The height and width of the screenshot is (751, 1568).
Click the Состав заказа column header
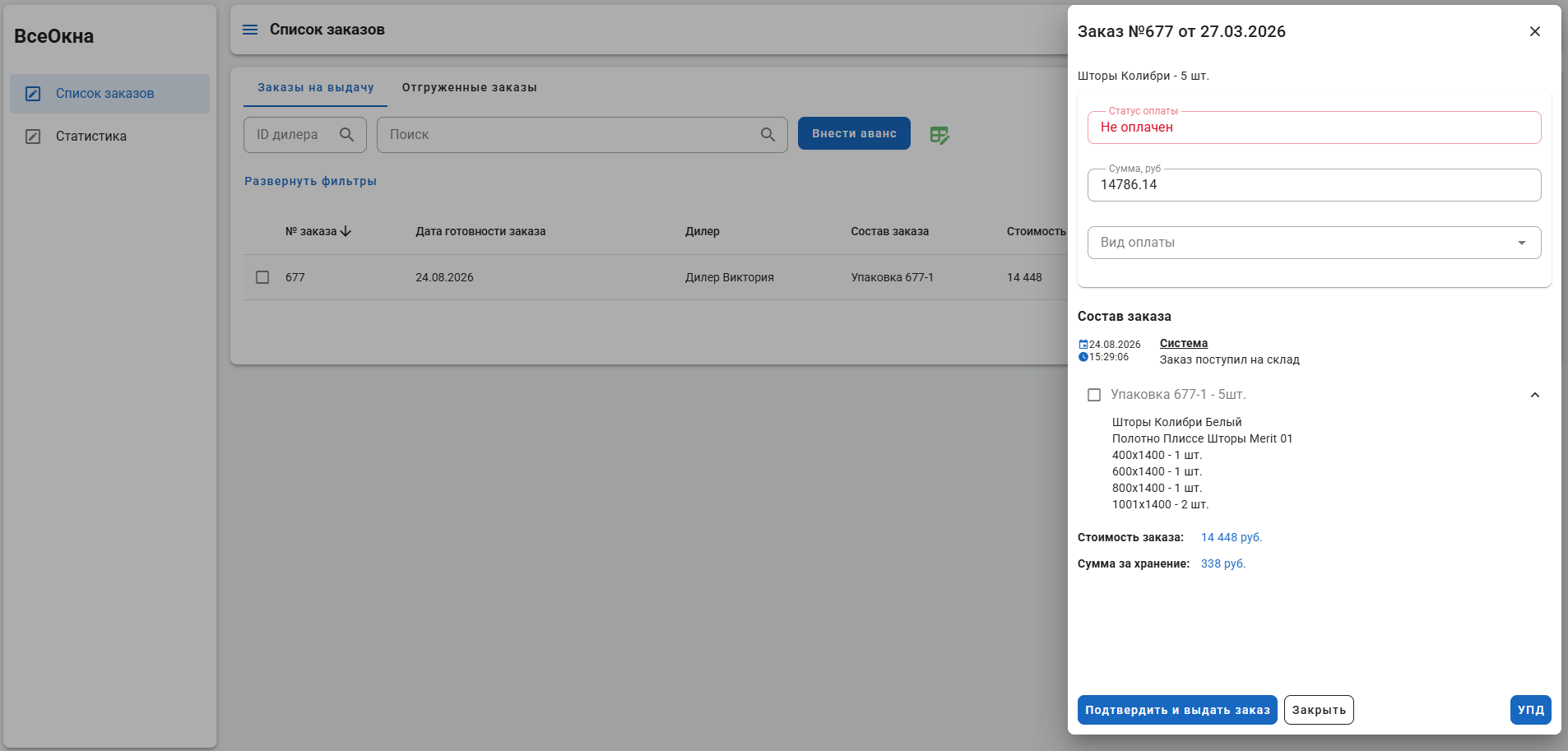click(890, 231)
